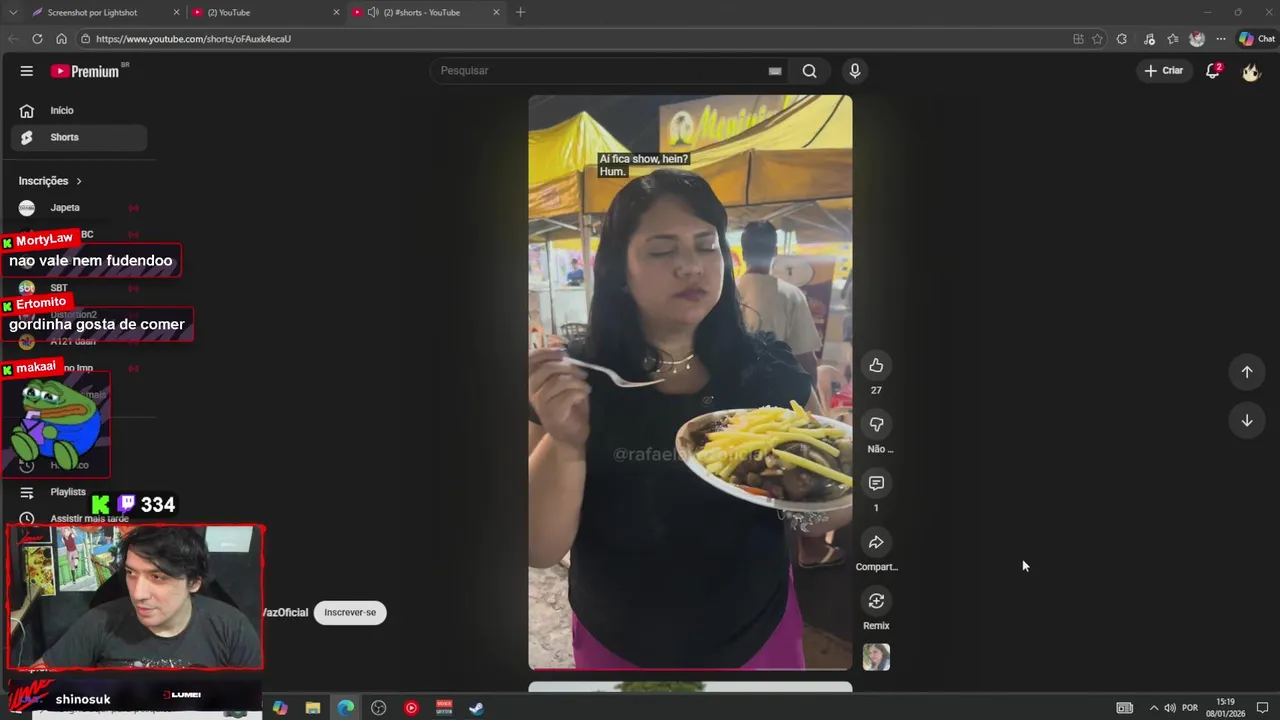
Task: Go back in browser history
Action: (x=13, y=39)
